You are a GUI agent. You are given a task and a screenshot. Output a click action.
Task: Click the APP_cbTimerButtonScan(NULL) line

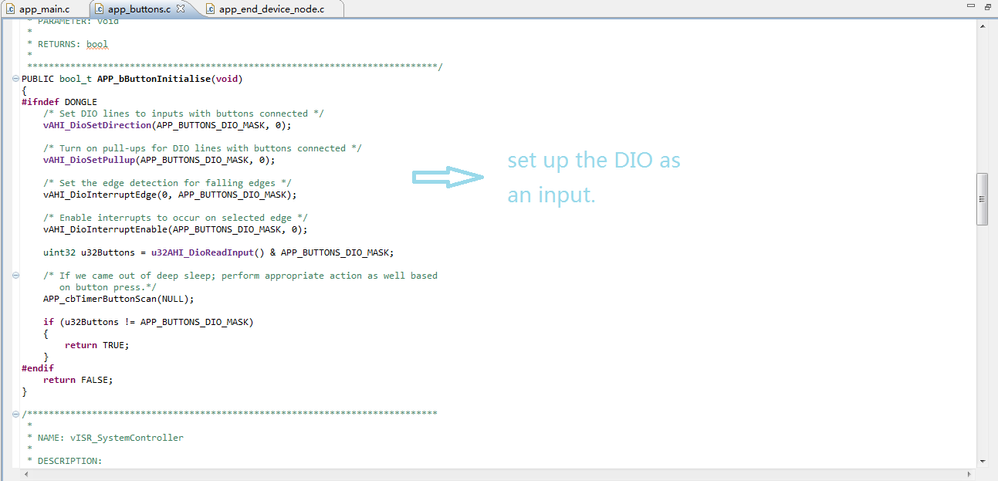[118, 298]
